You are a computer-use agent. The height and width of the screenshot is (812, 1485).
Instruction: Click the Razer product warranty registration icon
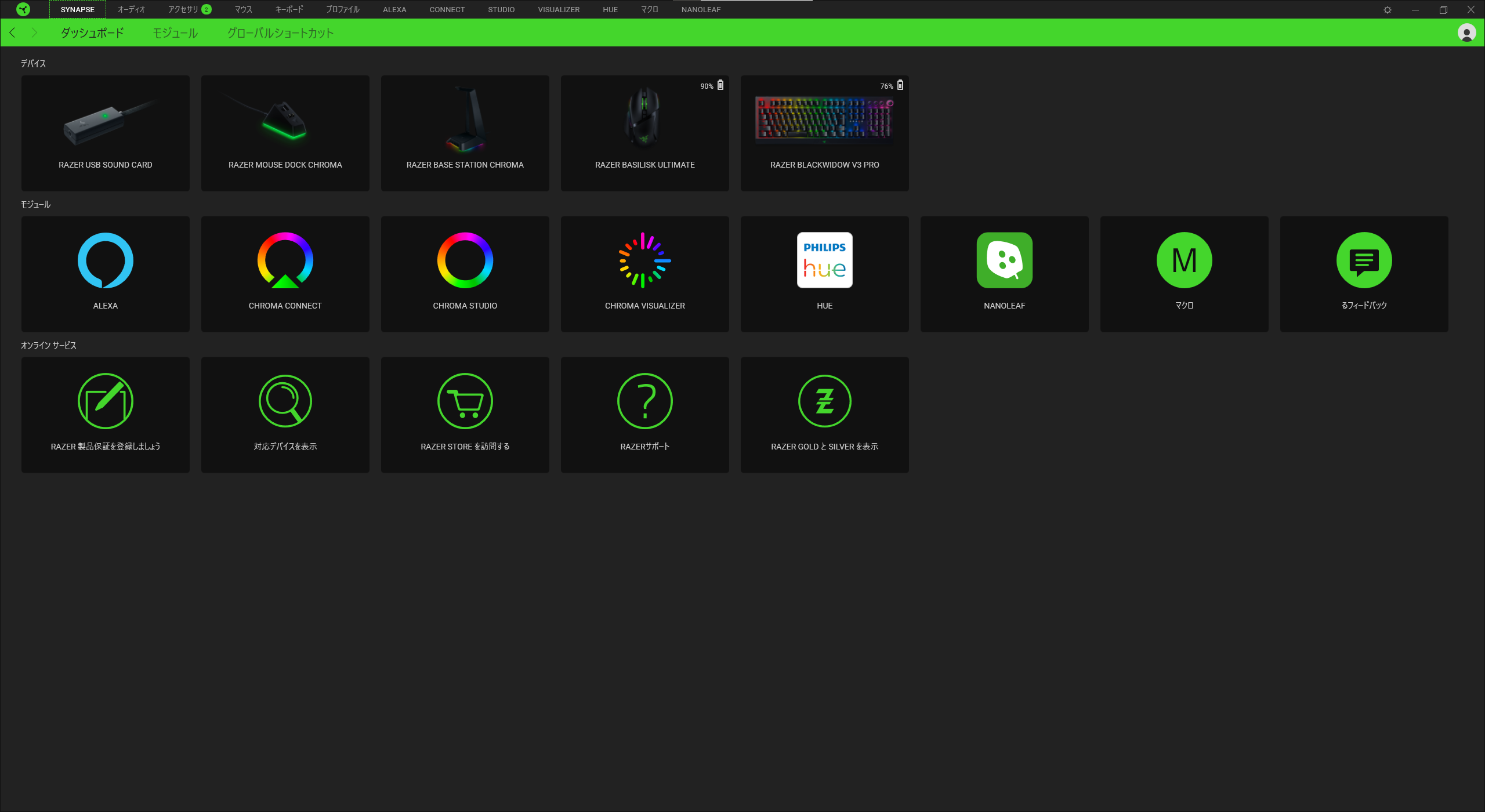(x=105, y=401)
